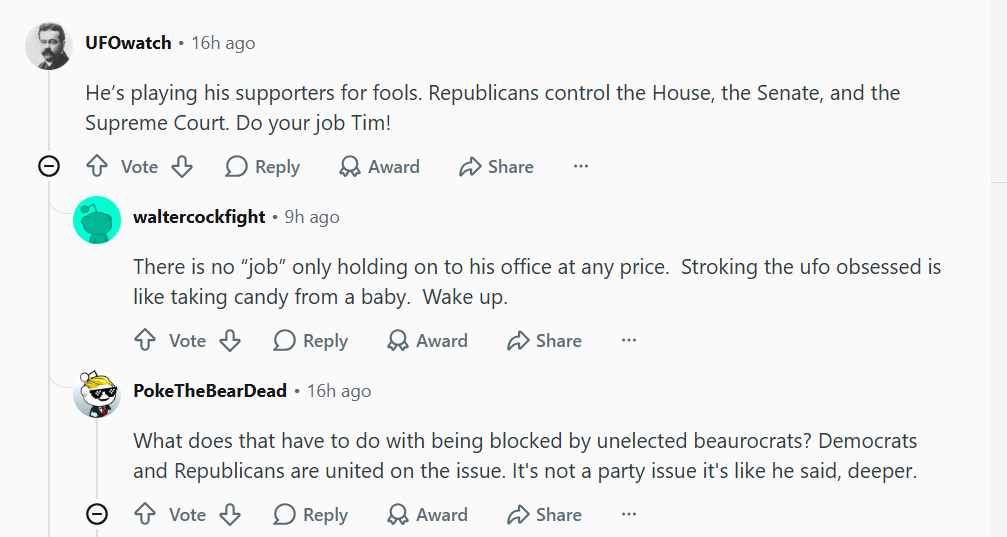
Task: Upvote PokeTheBearDead's comment
Action: click(x=145, y=515)
